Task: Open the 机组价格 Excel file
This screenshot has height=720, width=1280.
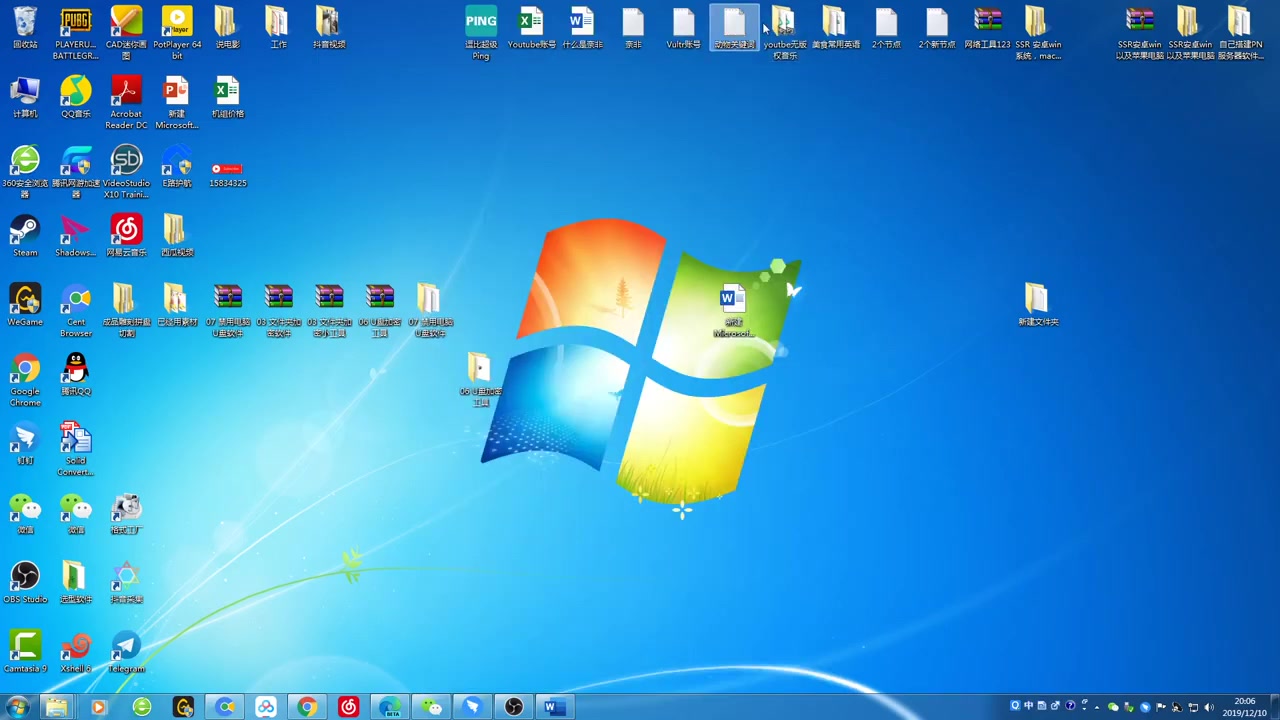Action: coord(227,98)
